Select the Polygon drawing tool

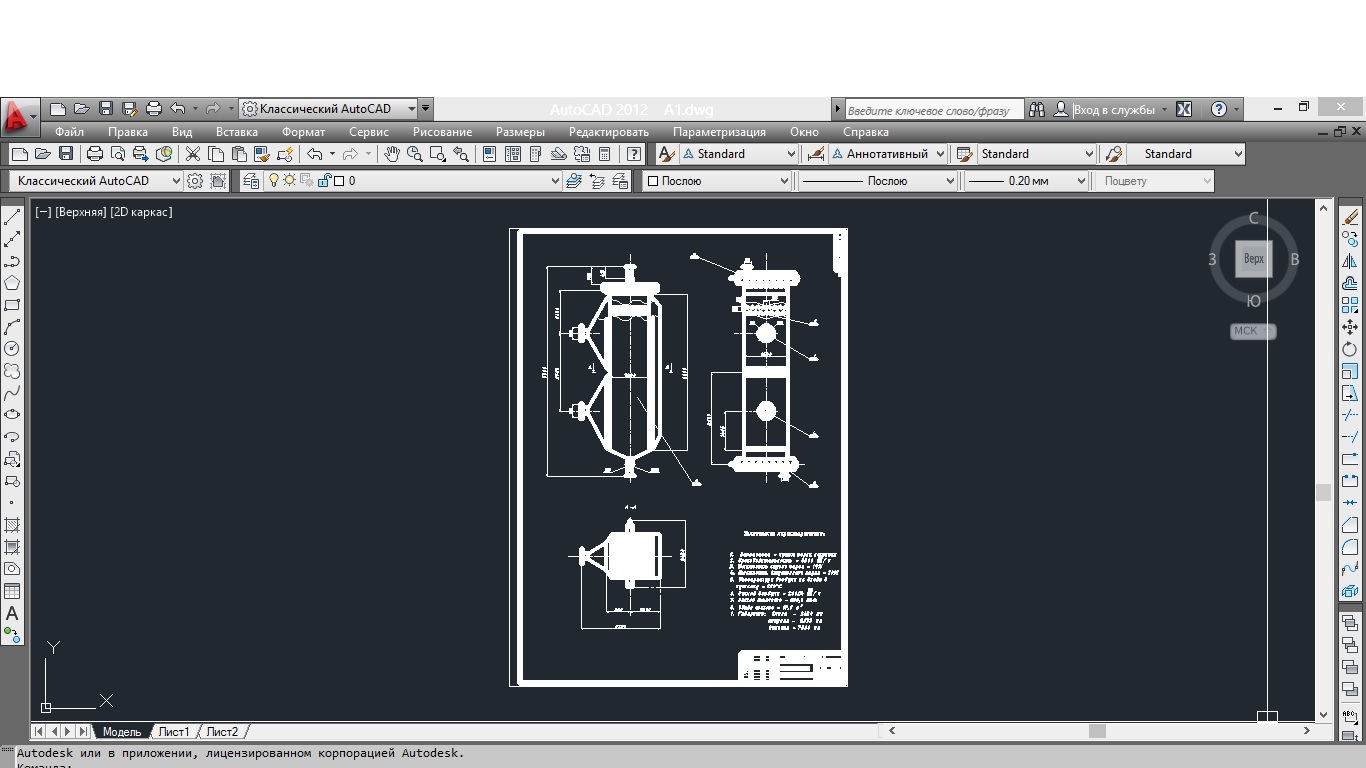(x=12, y=283)
